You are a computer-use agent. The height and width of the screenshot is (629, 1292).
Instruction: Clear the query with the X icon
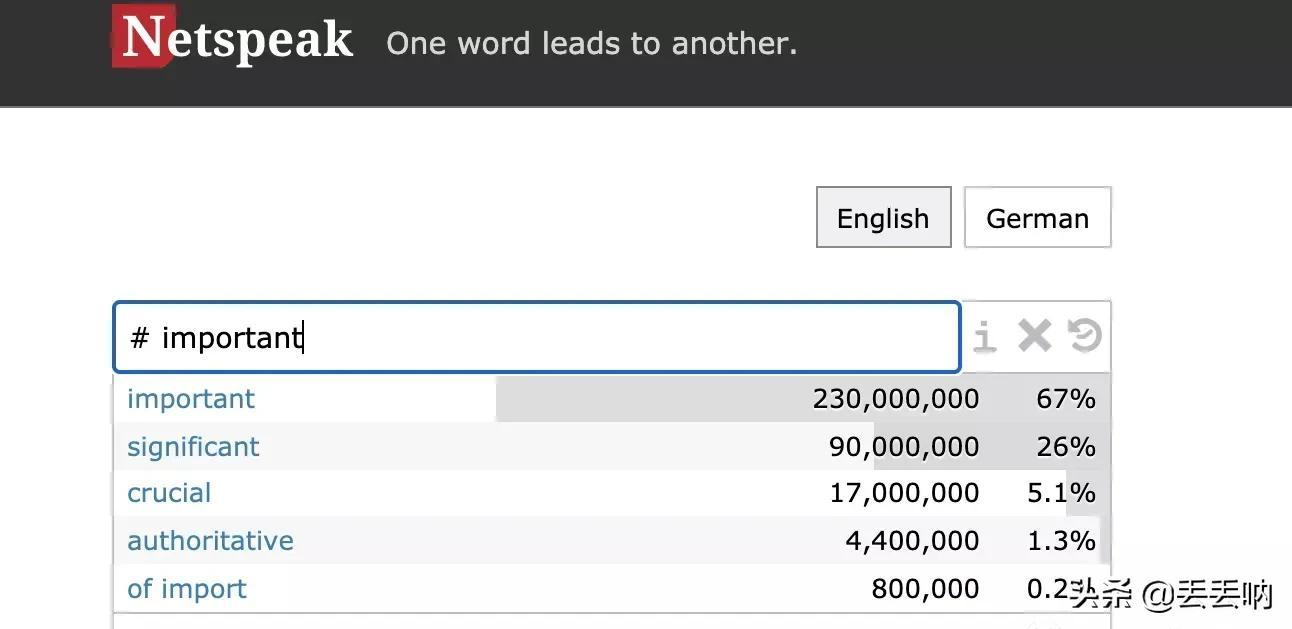(1035, 336)
